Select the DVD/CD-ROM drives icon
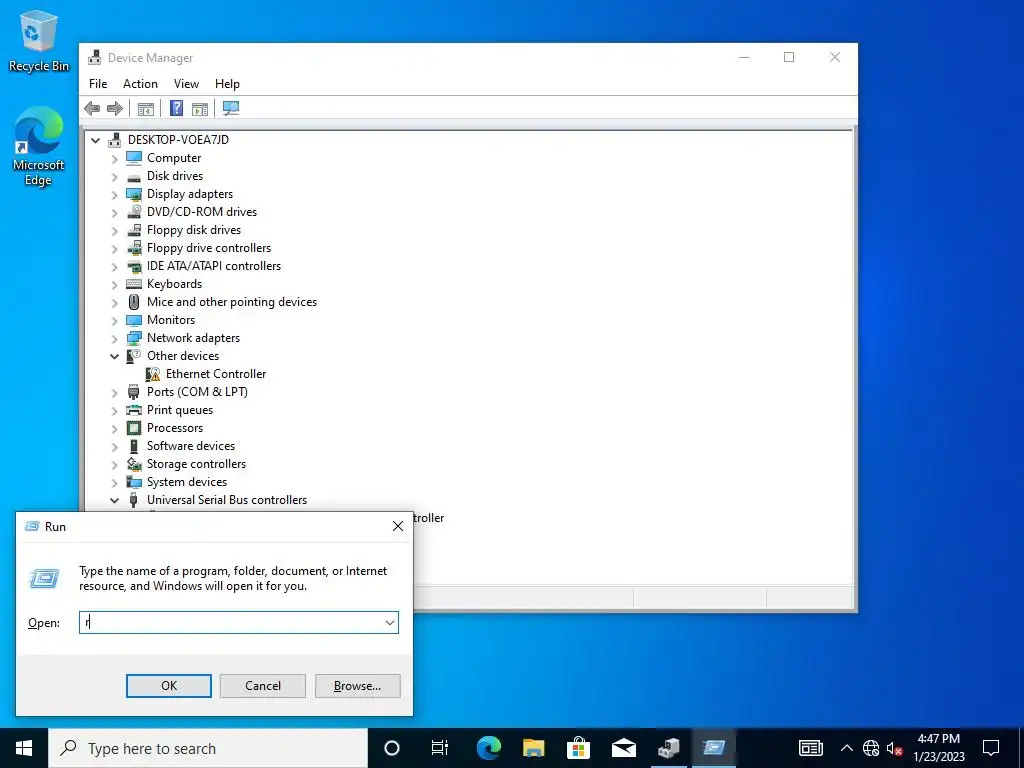Screen dimensions: 1024x768 point(134,212)
